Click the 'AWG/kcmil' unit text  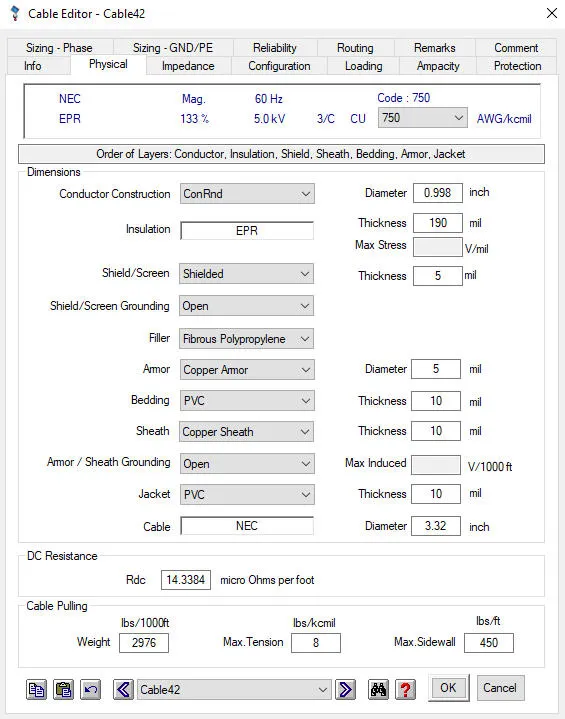click(x=504, y=119)
